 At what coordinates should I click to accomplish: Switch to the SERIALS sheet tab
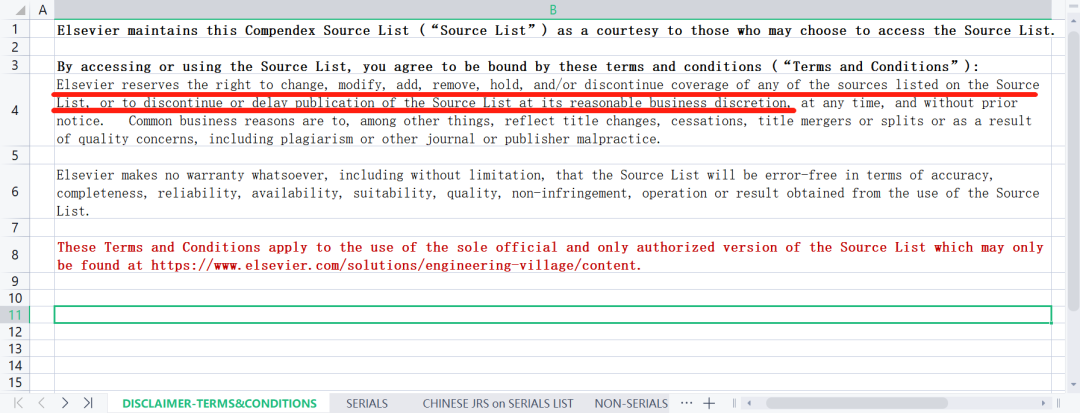pos(367,403)
